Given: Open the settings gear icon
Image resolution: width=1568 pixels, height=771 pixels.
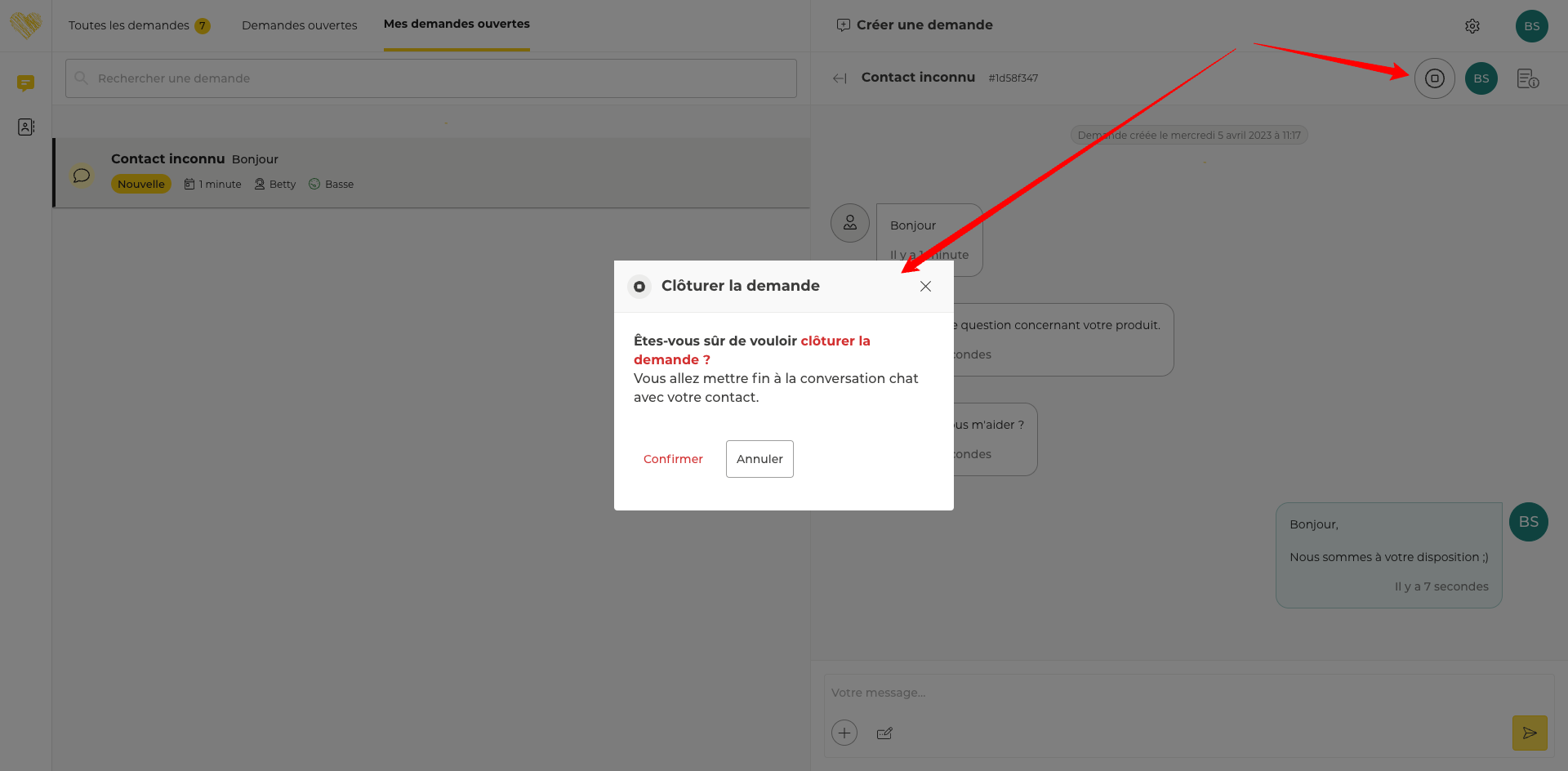Looking at the screenshot, I should pyautogui.click(x=1472, y=26).
